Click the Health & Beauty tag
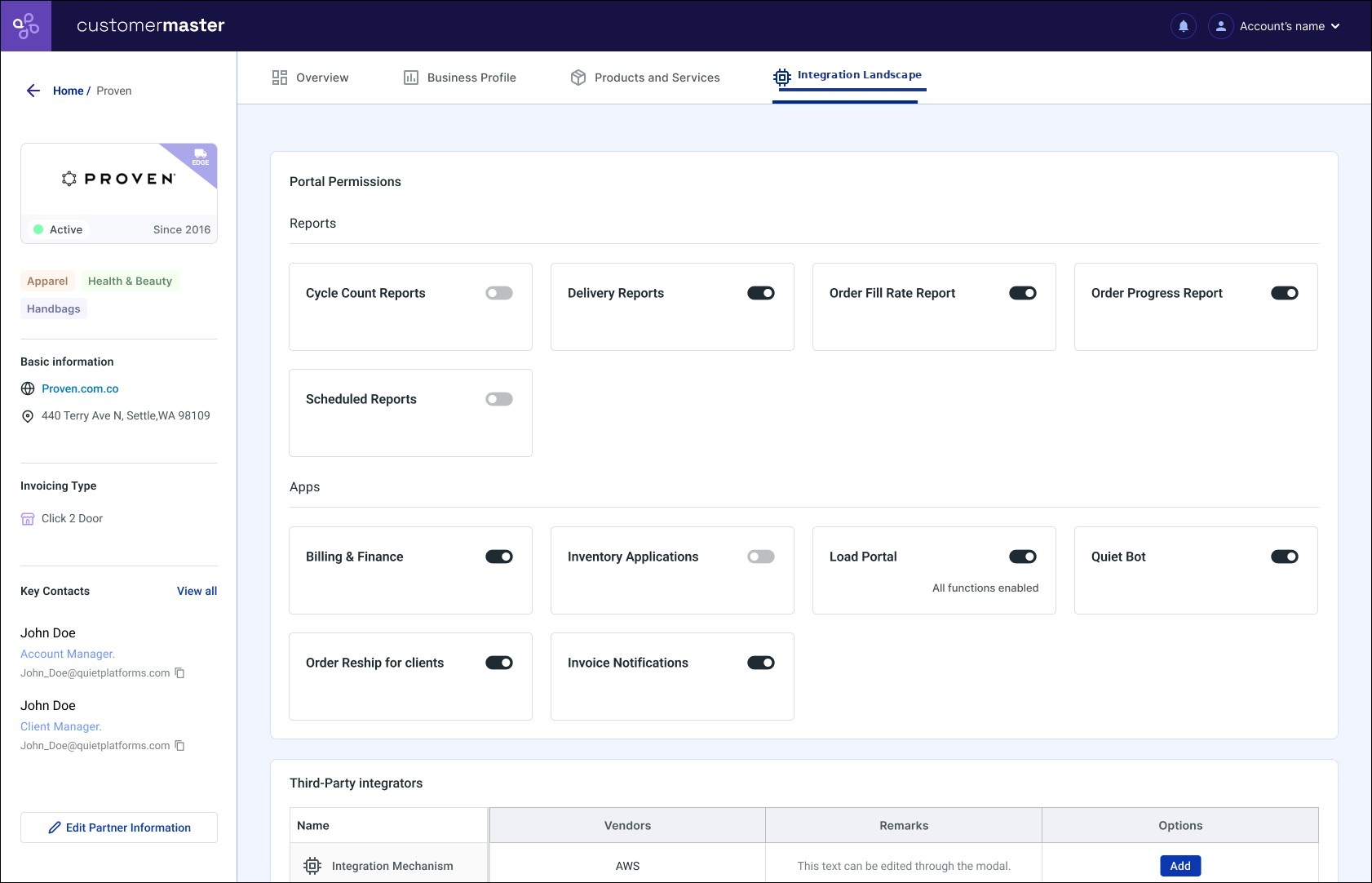 pyautogui.click(x=130, y=281)
